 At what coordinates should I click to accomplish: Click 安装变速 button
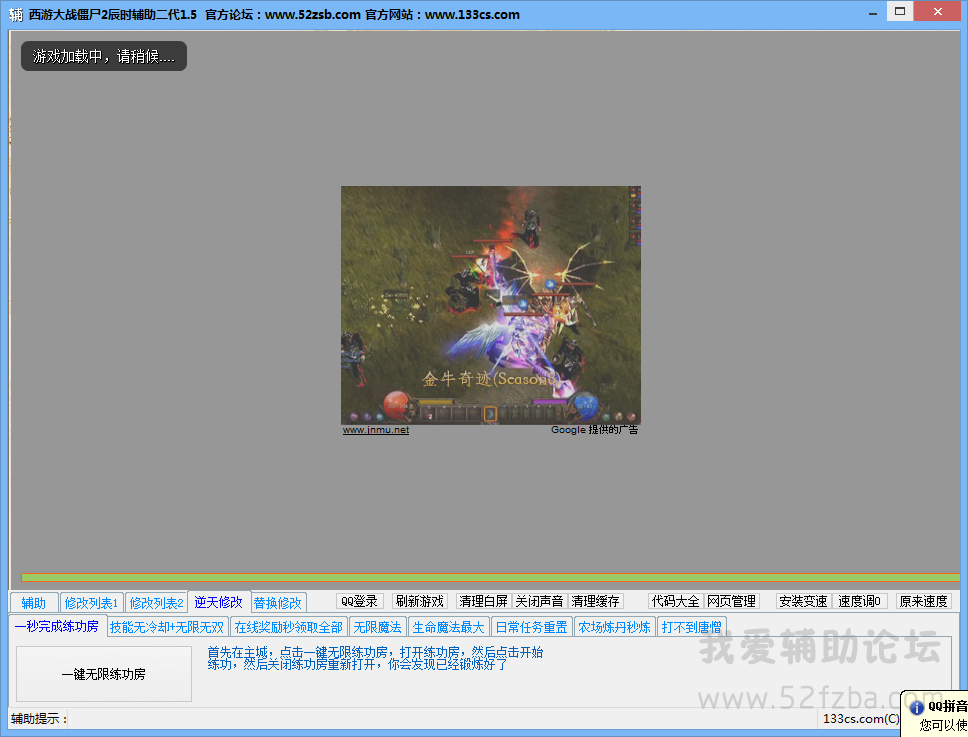click(803, 602)
